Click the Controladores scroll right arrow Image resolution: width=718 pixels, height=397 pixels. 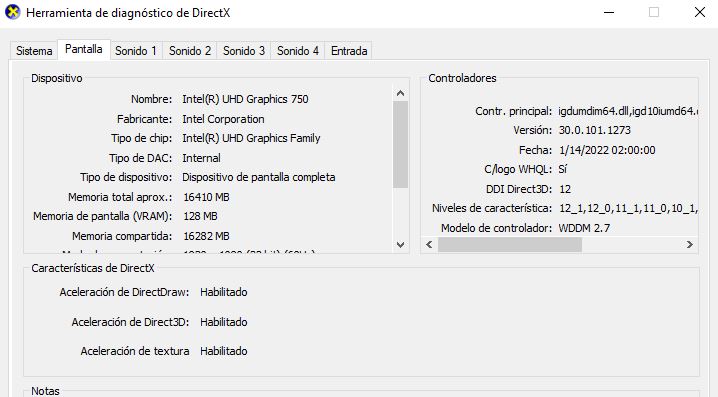[x=690, y=245]
